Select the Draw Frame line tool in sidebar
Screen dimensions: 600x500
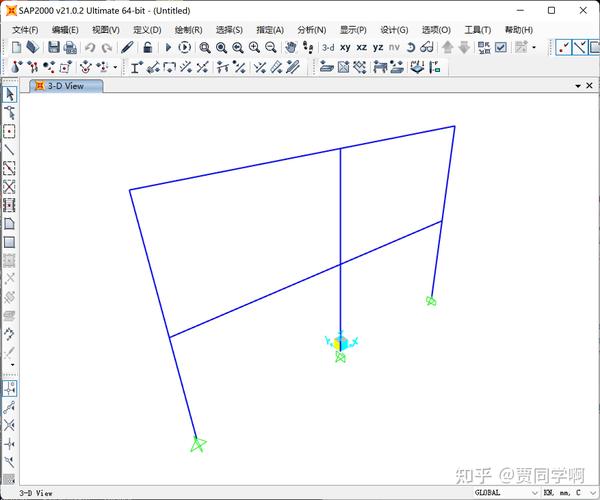pos(9,150)
